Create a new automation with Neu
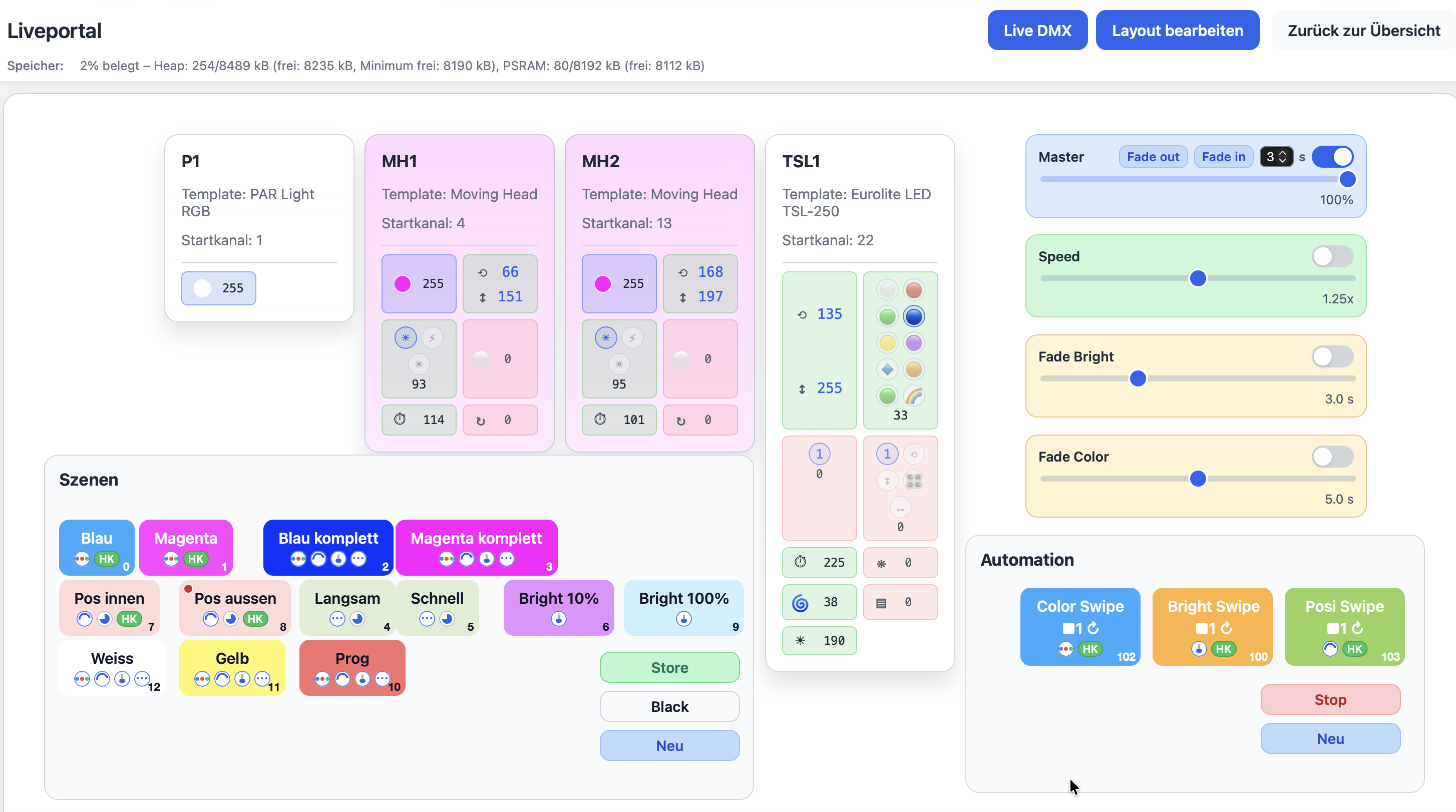Screen dimensions: 1456x812 (1330, 738)
